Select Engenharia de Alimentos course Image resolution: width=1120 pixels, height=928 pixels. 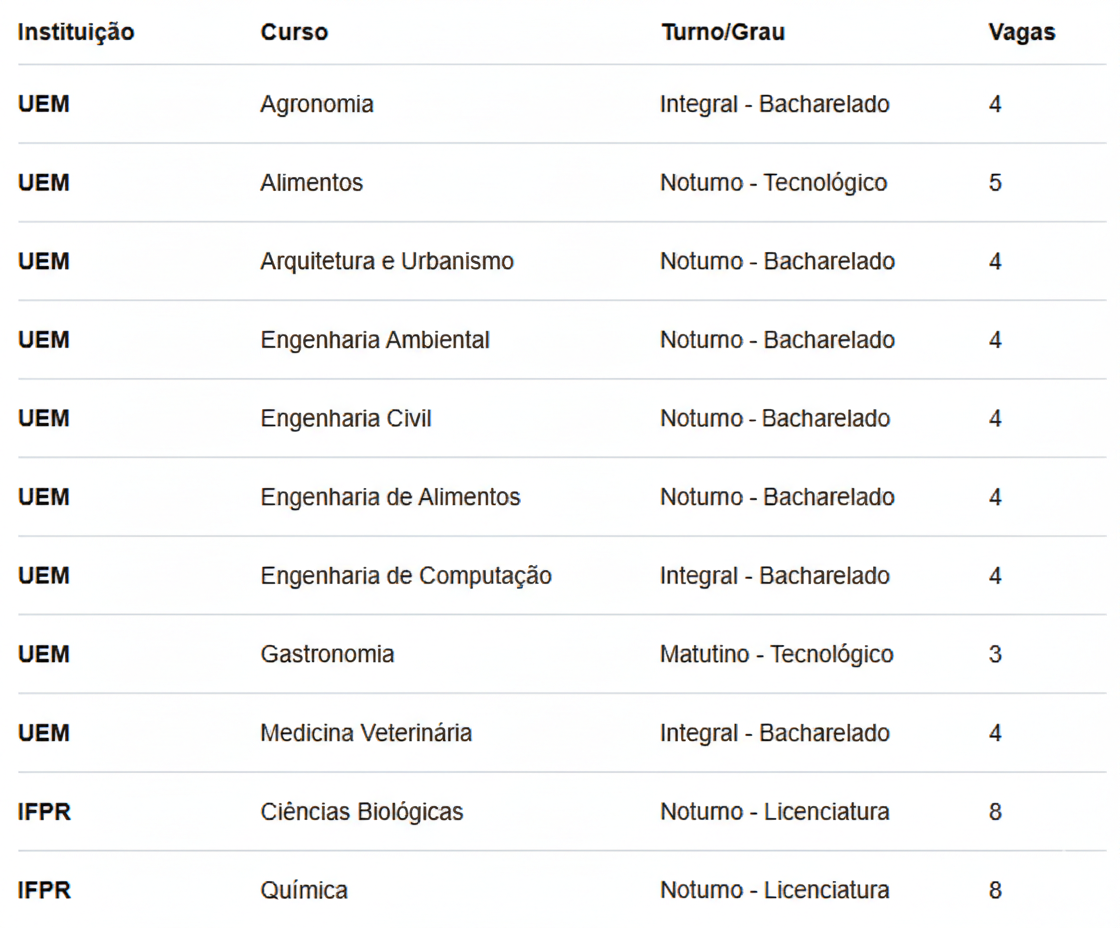point(390,497)
